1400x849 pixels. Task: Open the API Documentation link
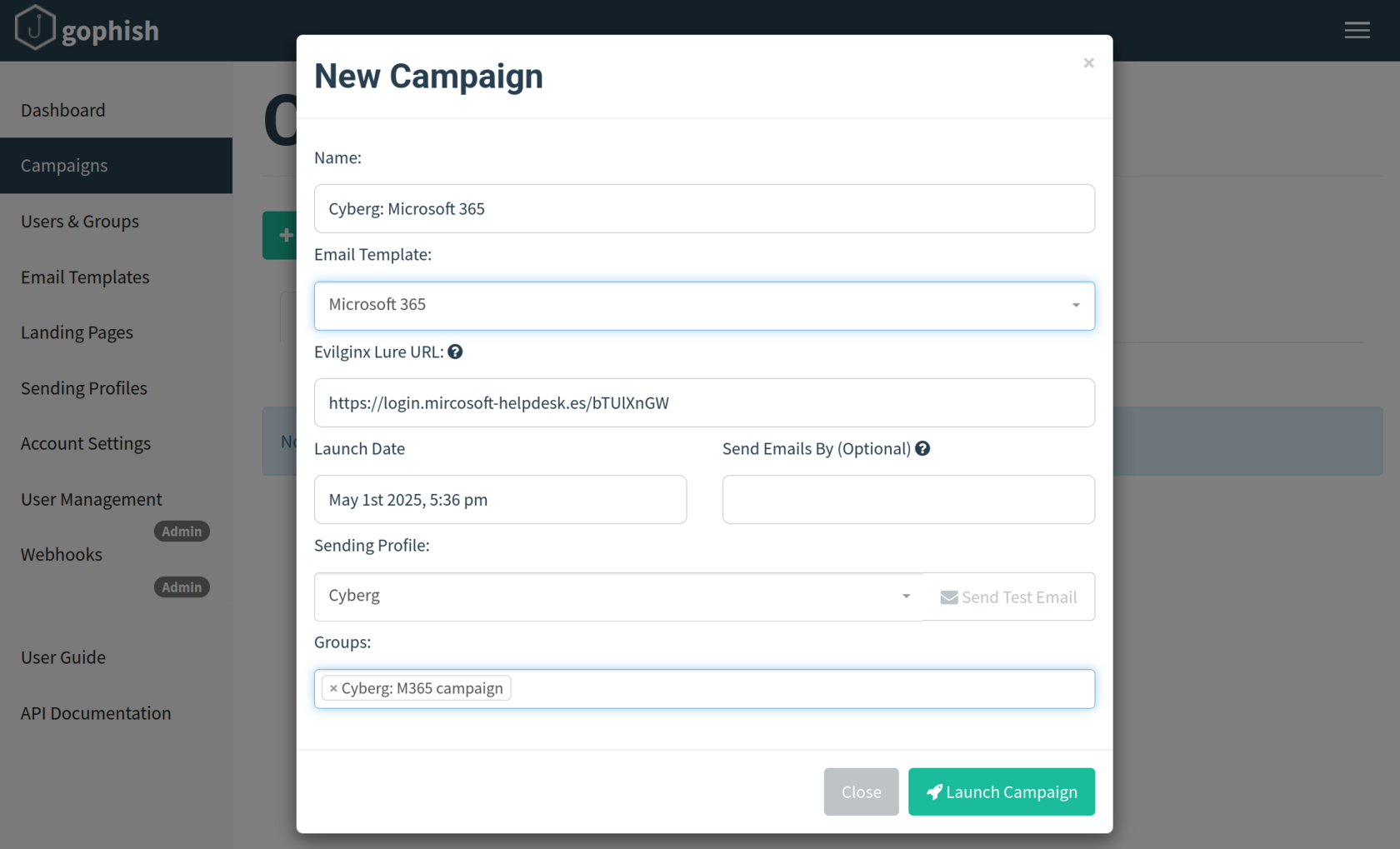point(96,713)
